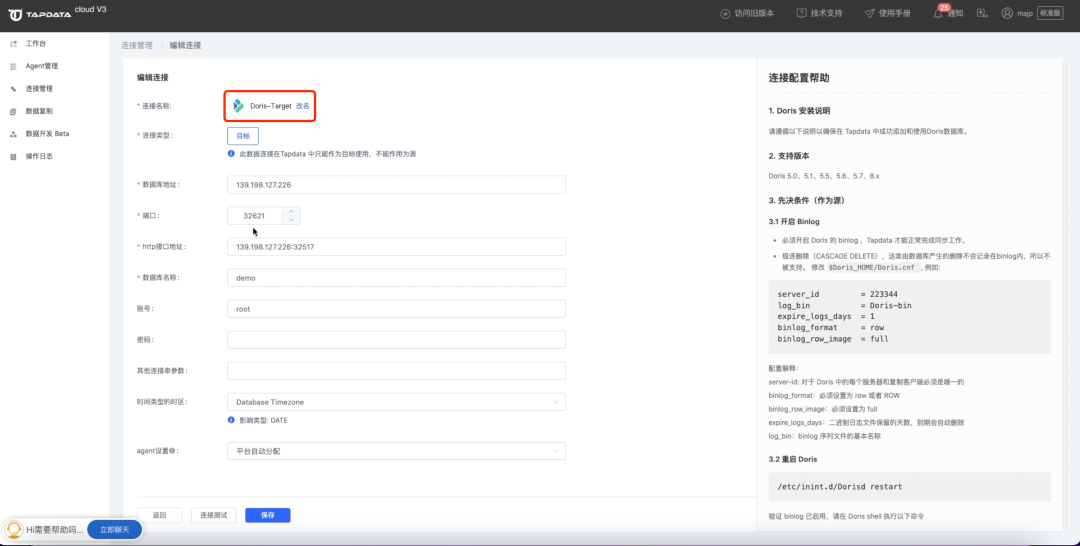This screenshot has height=546, width=1080.
Task: Click the 技术支持 question icon
Action: click(x=802, y=13)
